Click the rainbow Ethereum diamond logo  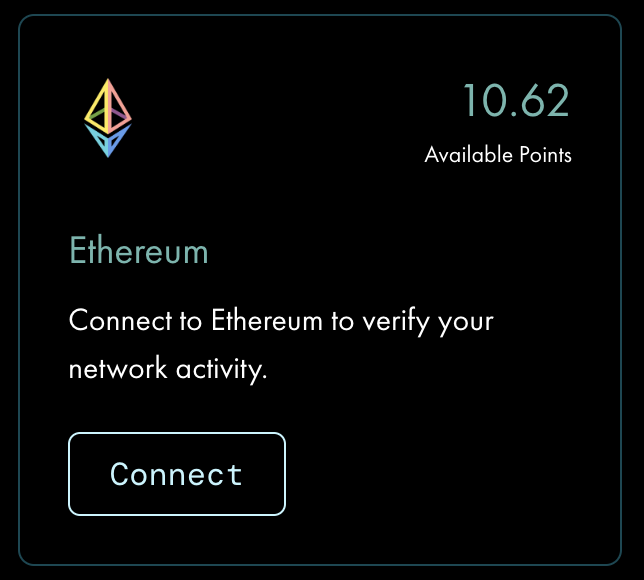coord(108,118)
